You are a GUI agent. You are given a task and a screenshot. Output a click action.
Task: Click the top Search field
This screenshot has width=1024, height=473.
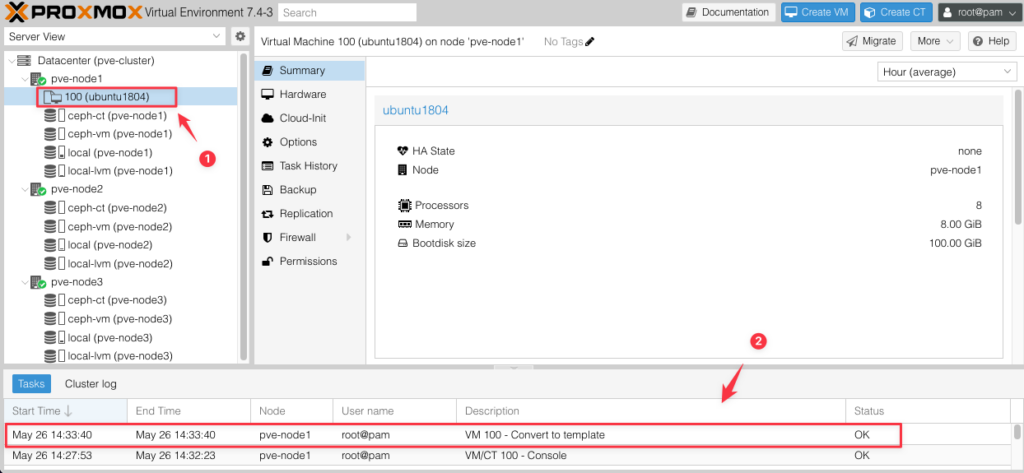point(347,12)
